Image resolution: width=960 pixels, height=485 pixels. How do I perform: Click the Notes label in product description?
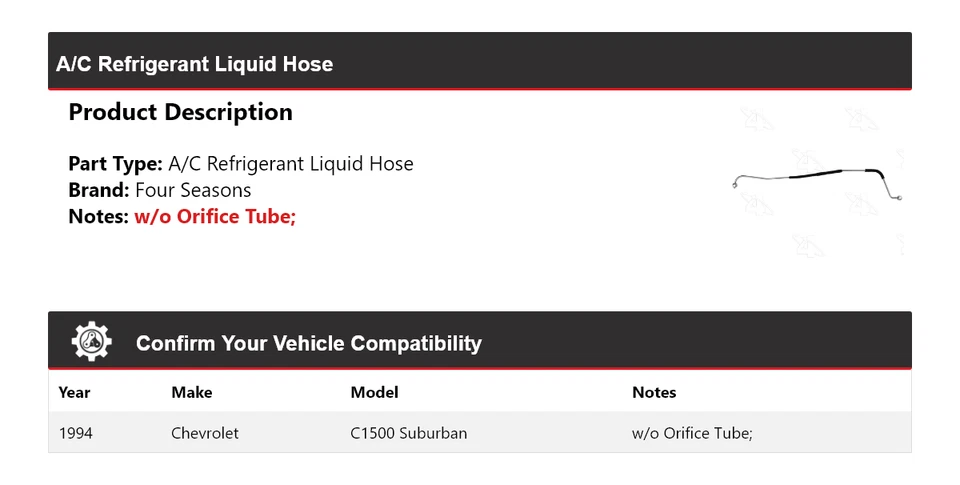pyautogui.click(x=98, y=216)
